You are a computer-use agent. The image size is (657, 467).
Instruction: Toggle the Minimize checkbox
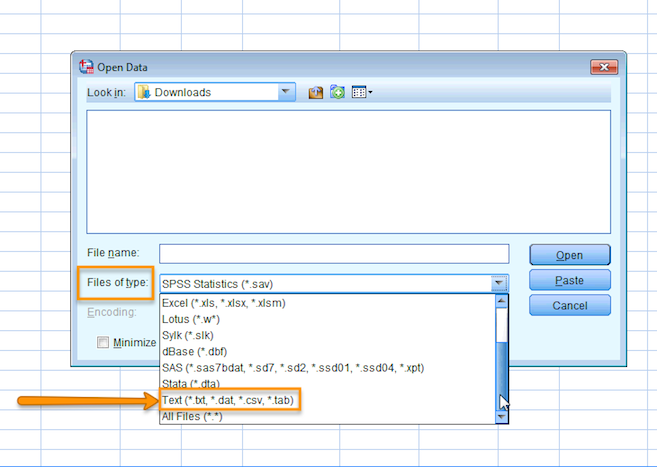point(103,342)
